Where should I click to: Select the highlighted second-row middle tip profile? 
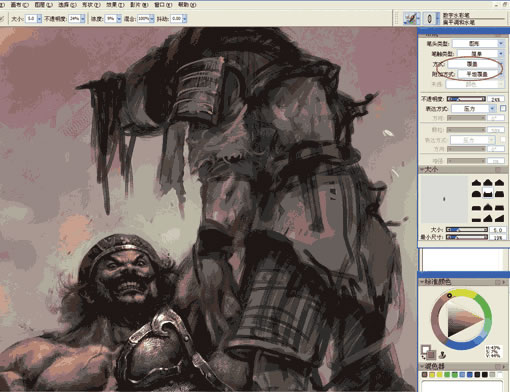[x=488, y=193]
